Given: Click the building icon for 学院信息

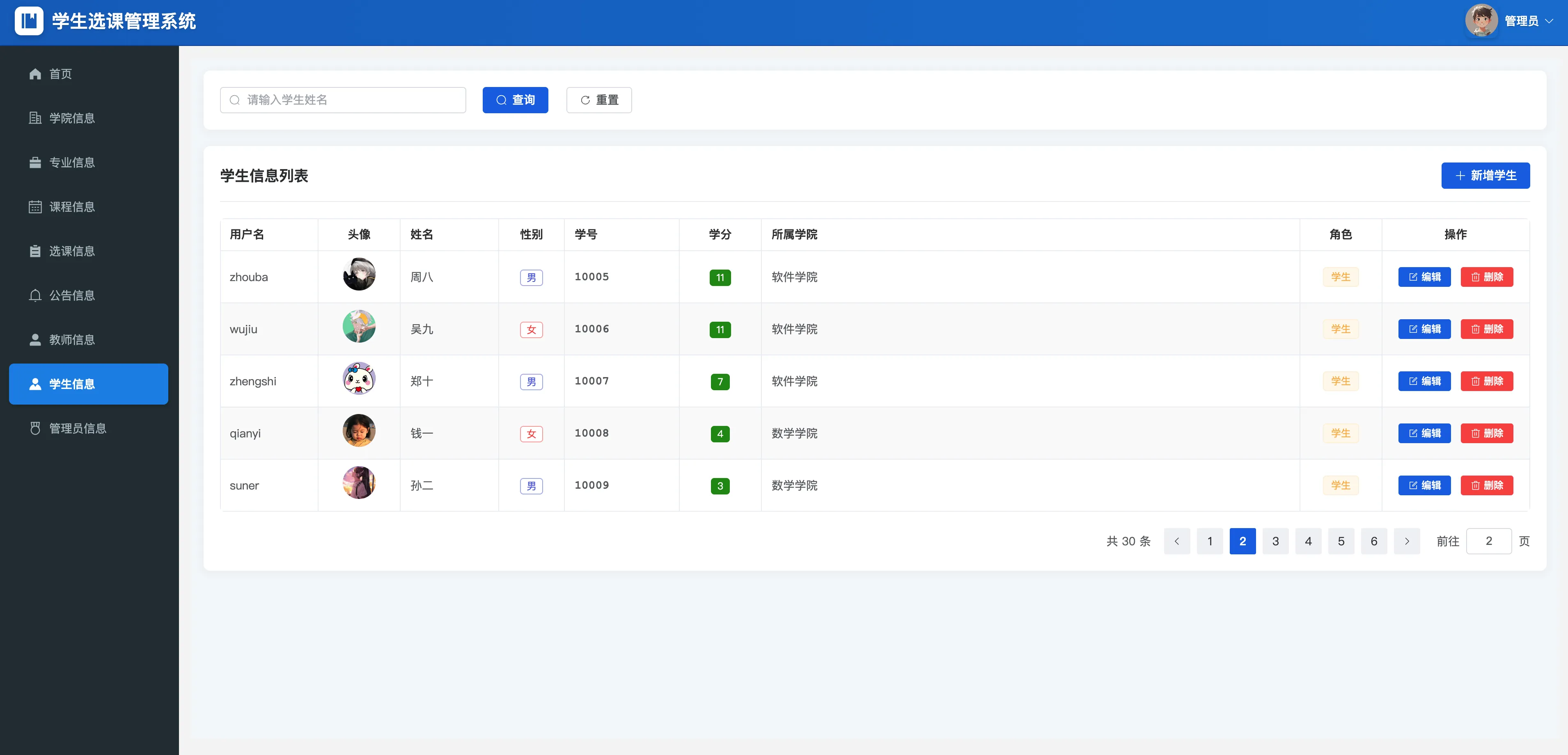Looking at the screenshot, I should pyautogui.click(x=35, y=118).
